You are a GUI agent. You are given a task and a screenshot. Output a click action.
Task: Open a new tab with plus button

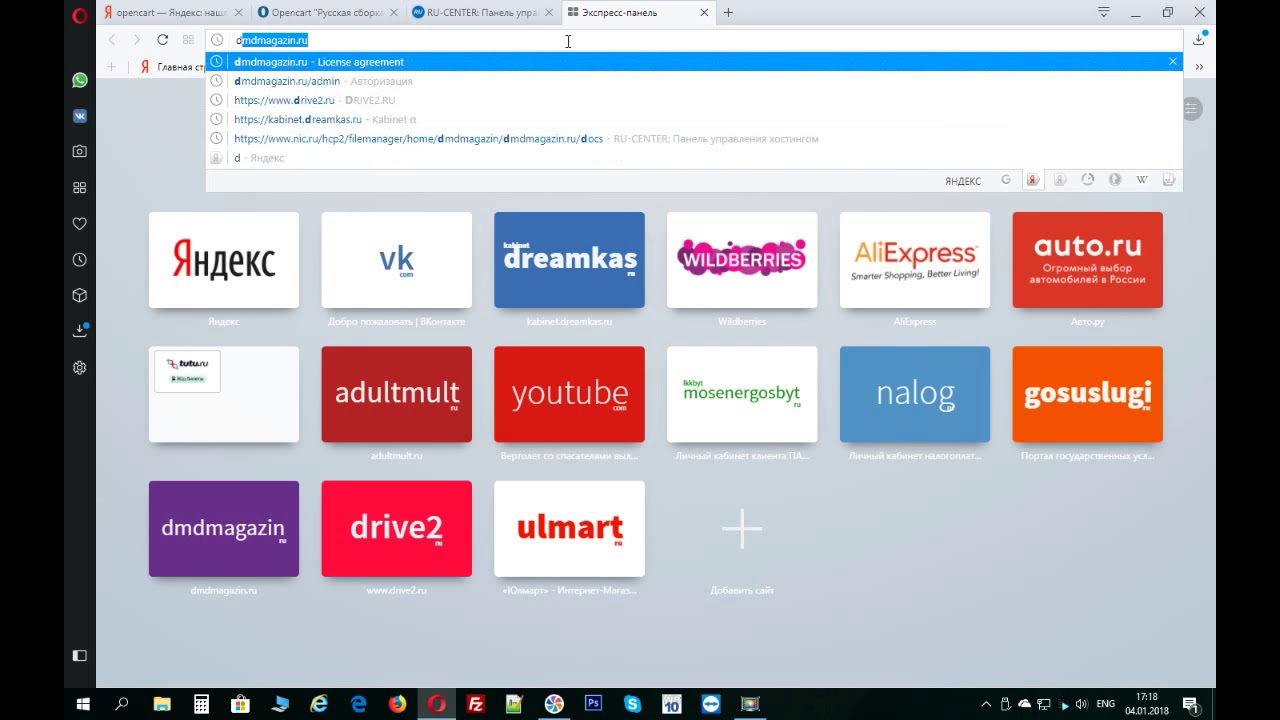[x=728, y=13]
